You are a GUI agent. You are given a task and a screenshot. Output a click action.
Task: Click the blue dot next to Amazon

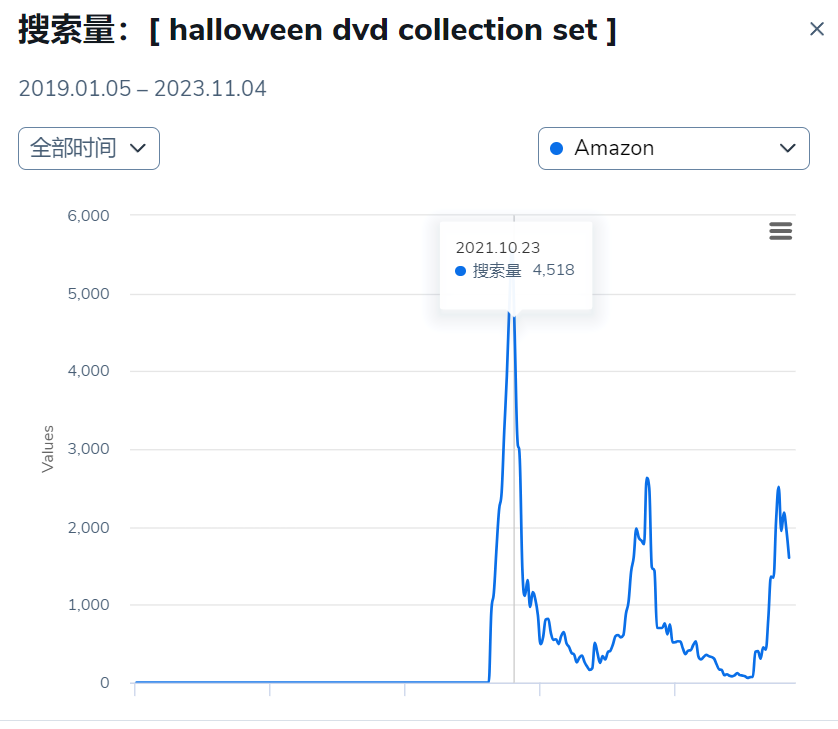pyautogui.click(x=556, y=149)
